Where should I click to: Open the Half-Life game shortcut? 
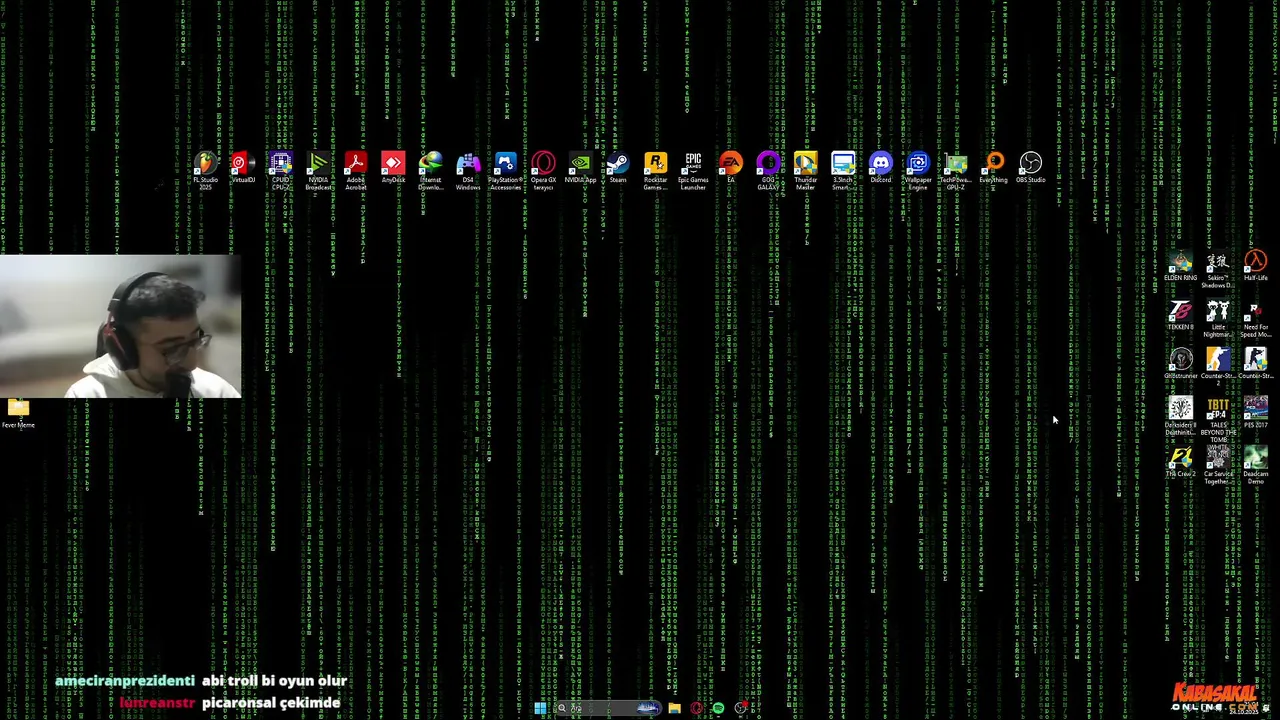coord(1256,267)
